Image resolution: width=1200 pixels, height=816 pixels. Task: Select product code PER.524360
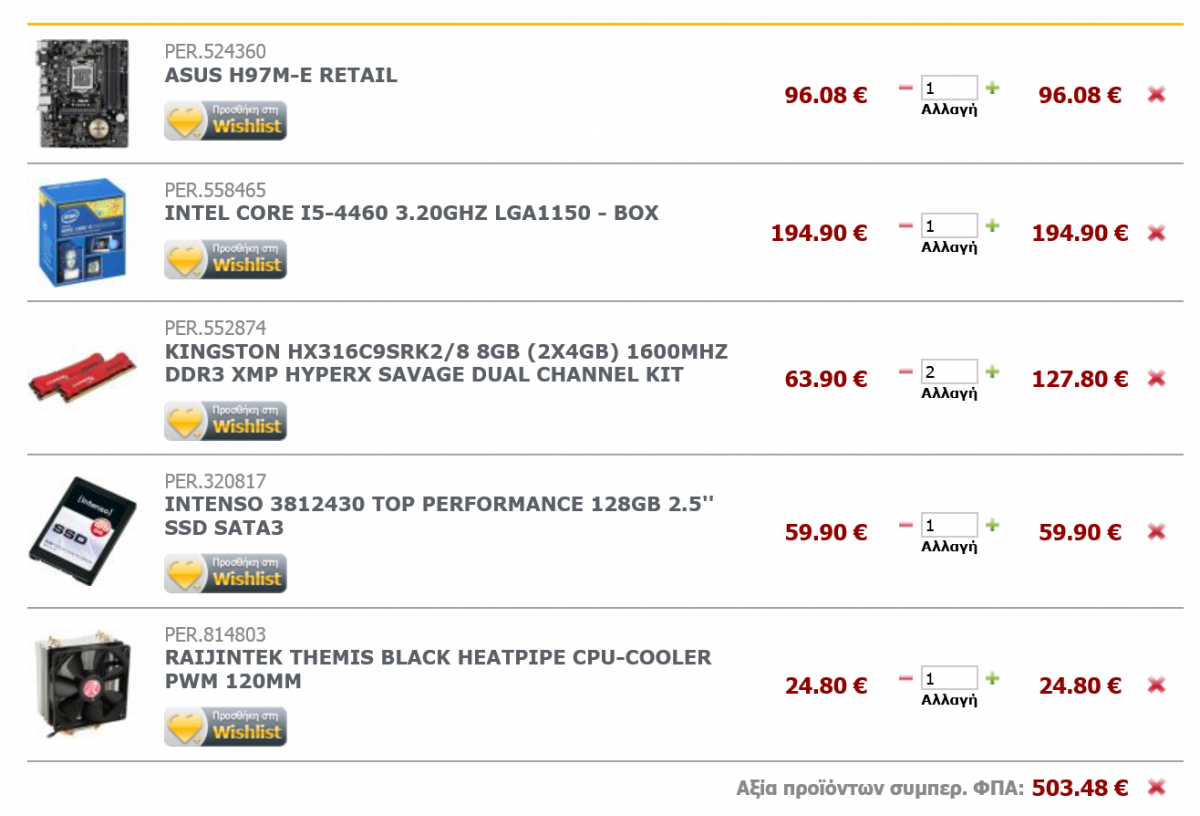point(215,52)
